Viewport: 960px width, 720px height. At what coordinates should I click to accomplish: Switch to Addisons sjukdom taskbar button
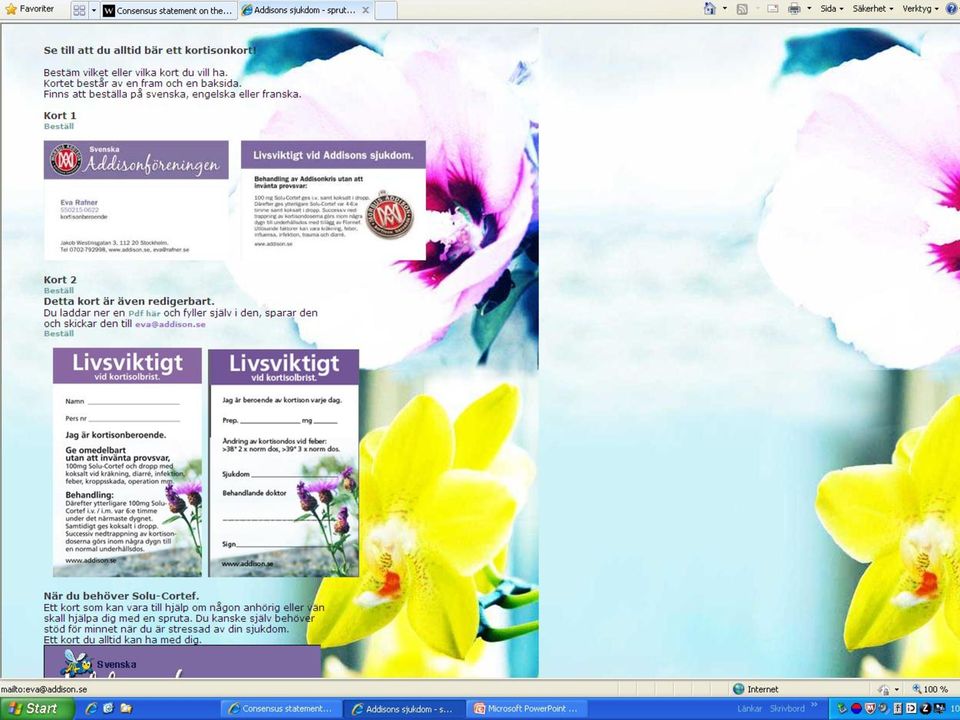click(403, 709)
